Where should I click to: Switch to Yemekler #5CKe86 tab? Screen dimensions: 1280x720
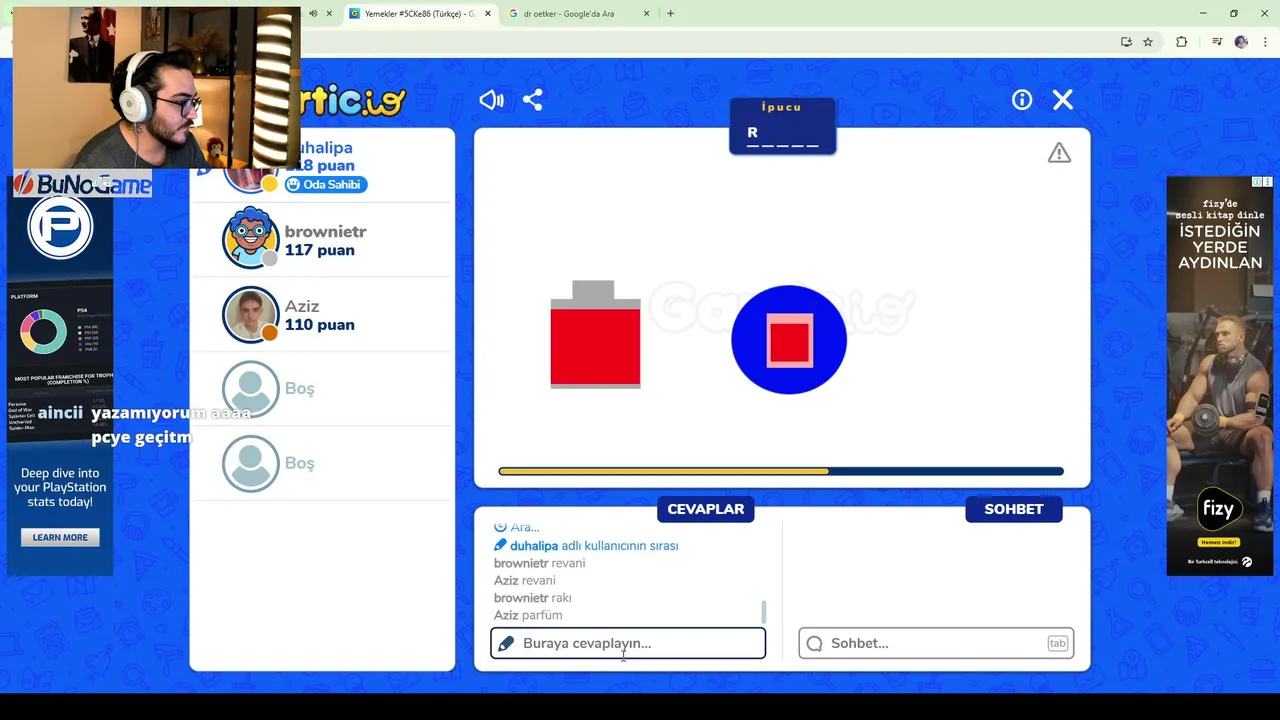(420, 14)
